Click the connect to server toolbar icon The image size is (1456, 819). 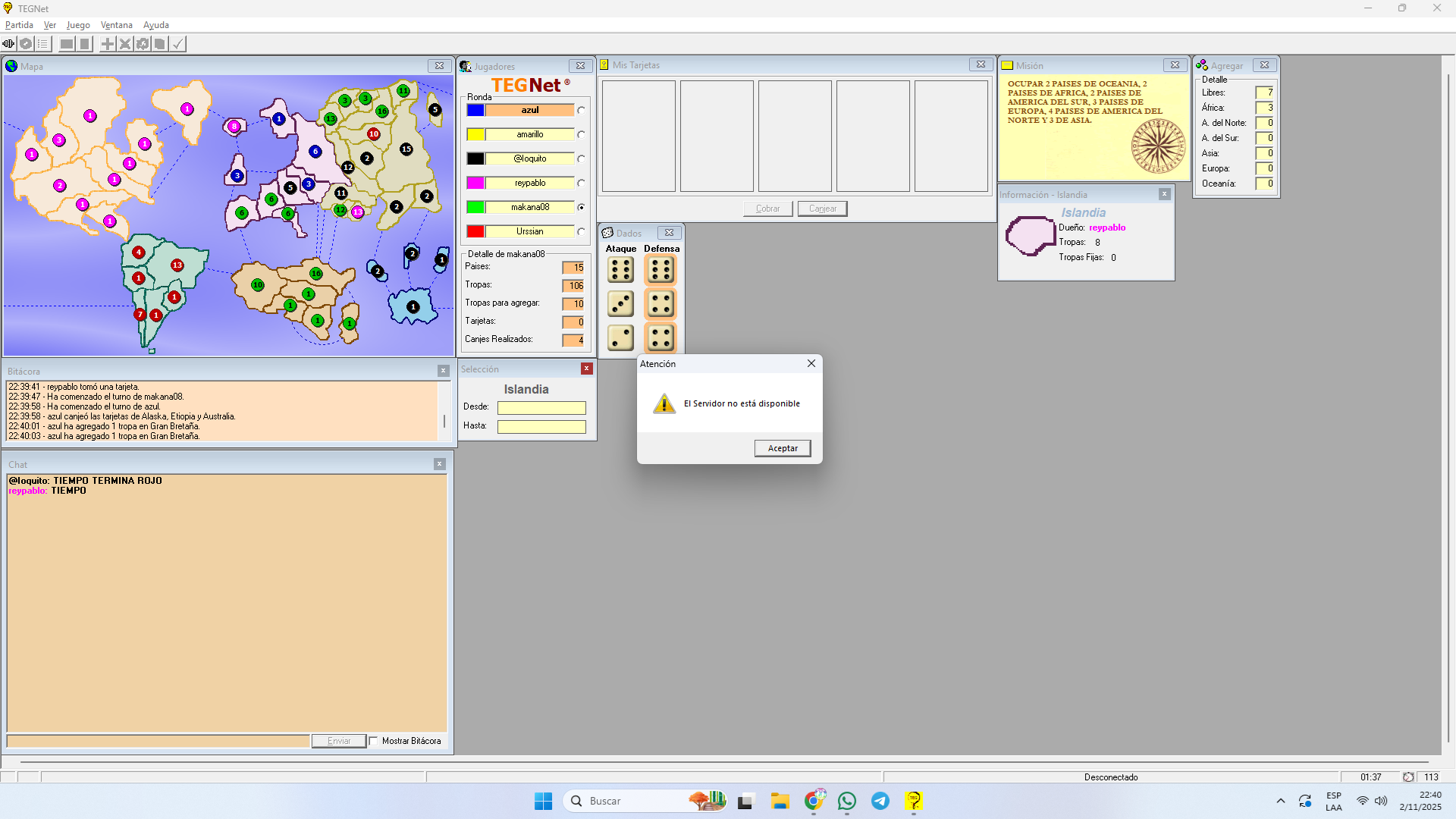[8, 44]
